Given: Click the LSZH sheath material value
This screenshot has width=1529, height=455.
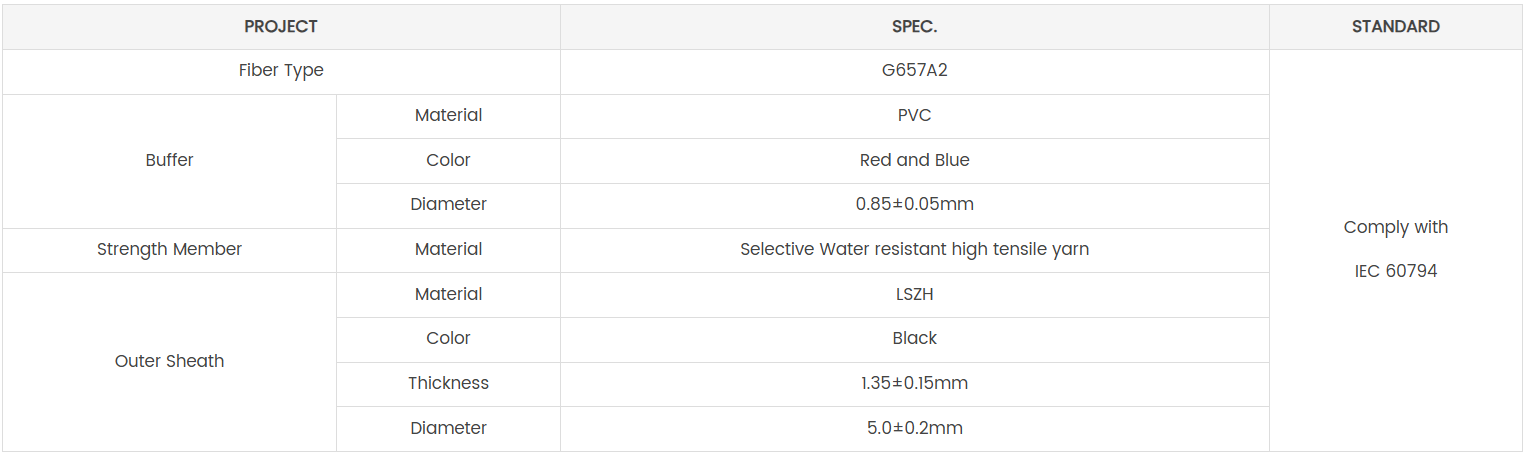Looking at the screenshot, I should coord(914,294).
